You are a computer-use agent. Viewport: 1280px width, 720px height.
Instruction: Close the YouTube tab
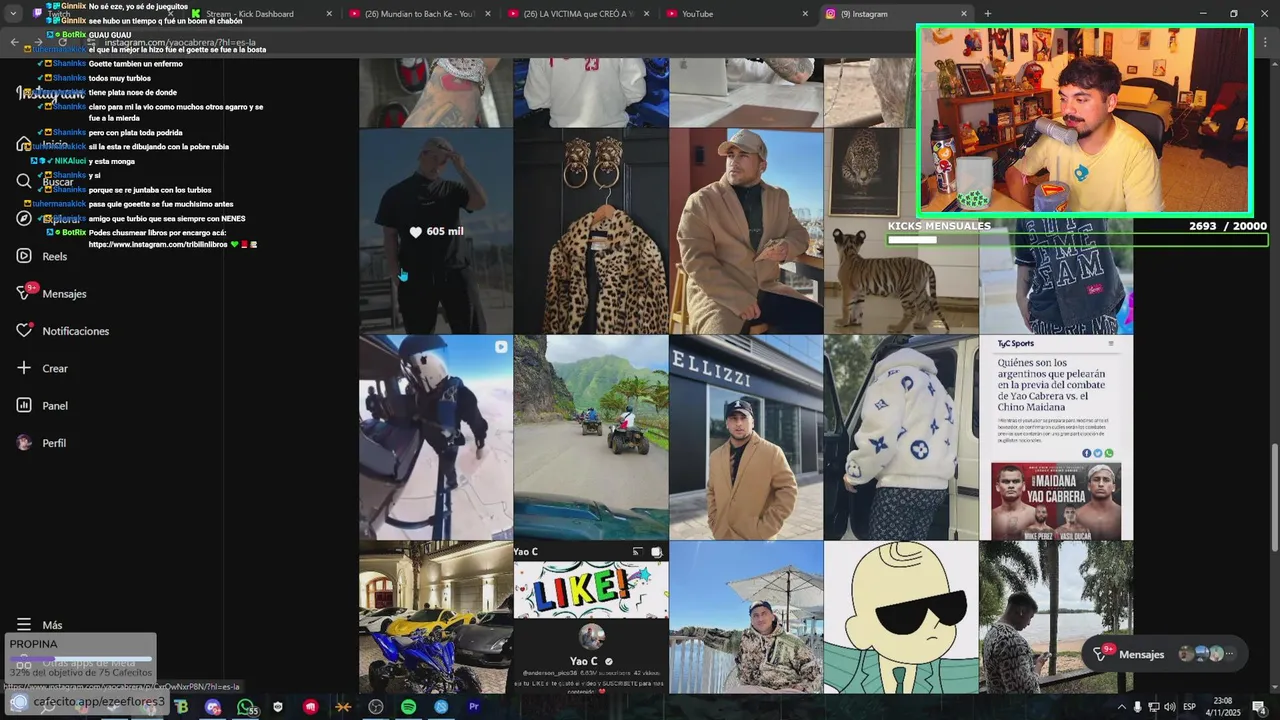805,14
